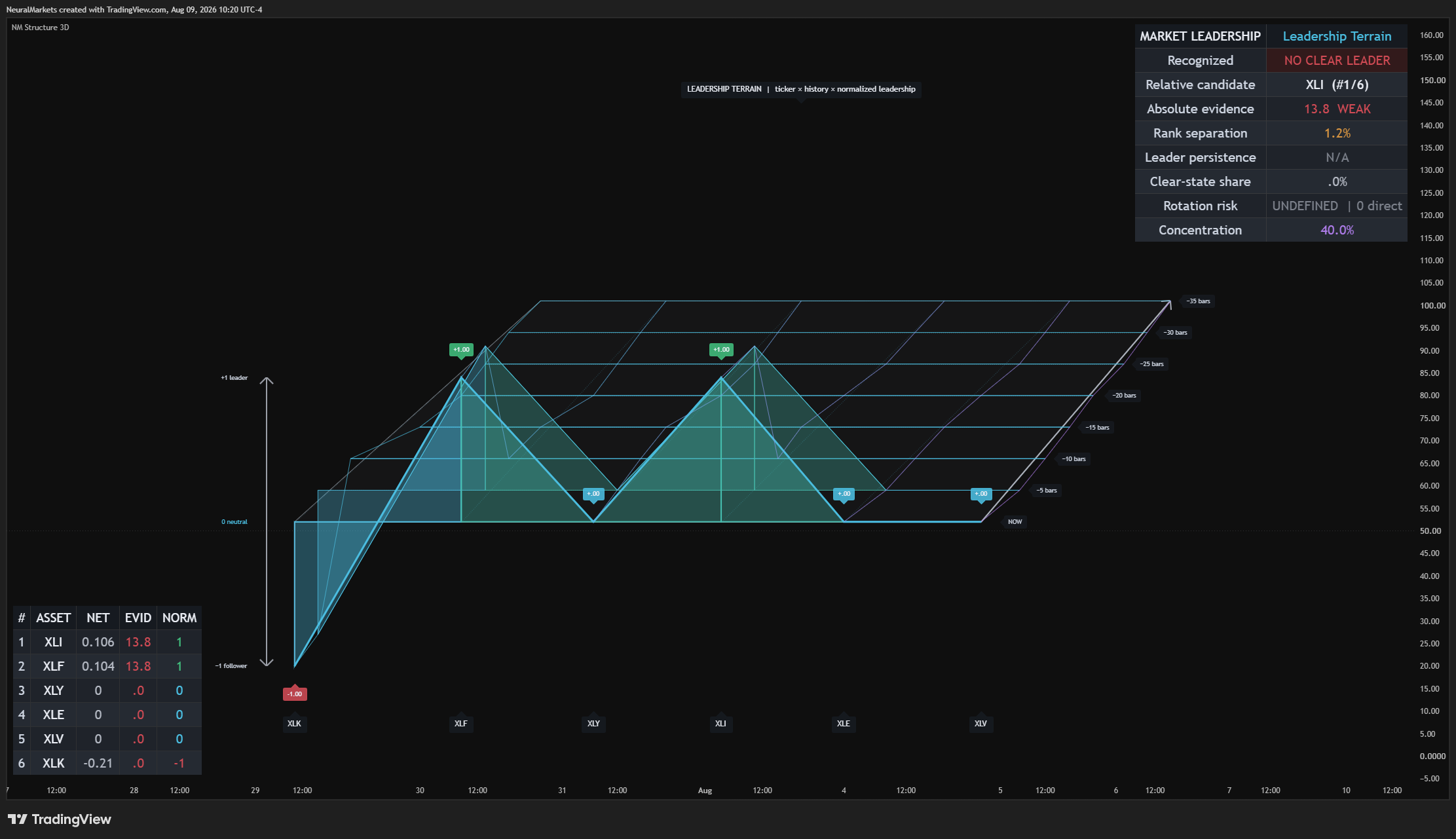Click the +.00 marker at XLY

(x=593, y=494)
